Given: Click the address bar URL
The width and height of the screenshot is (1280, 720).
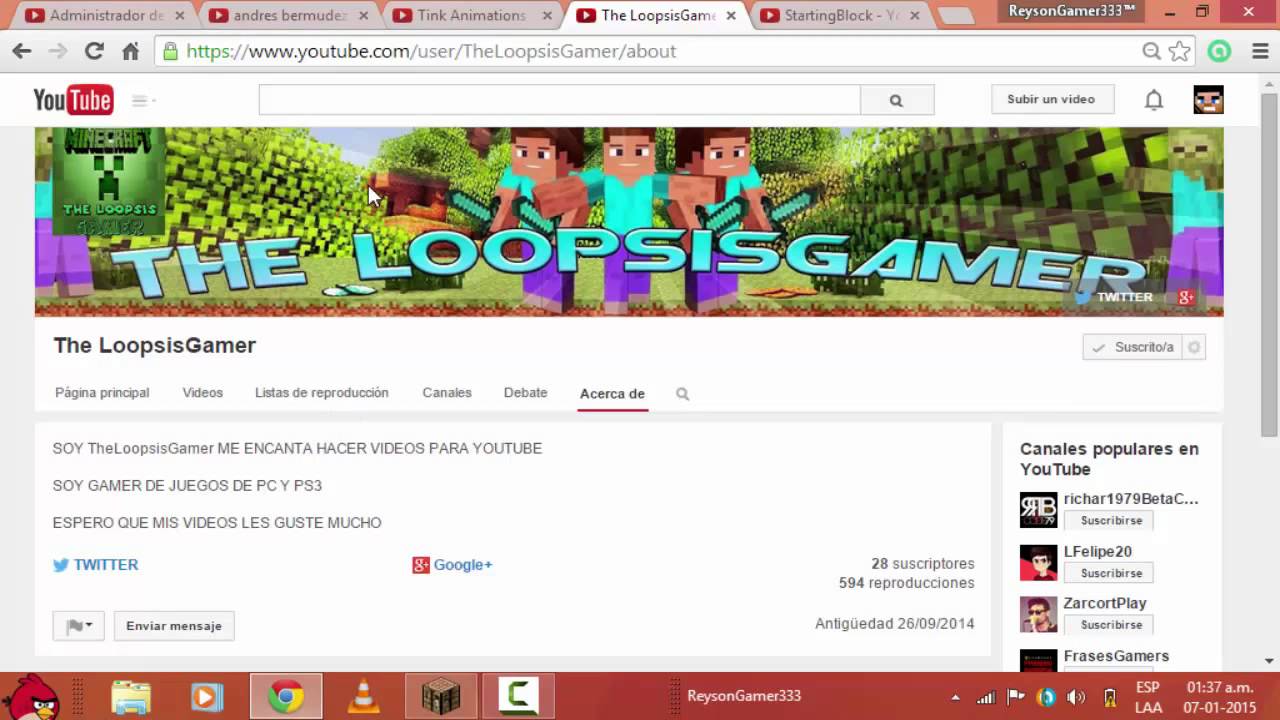Looking at the screenshot, I should (432, 51).
